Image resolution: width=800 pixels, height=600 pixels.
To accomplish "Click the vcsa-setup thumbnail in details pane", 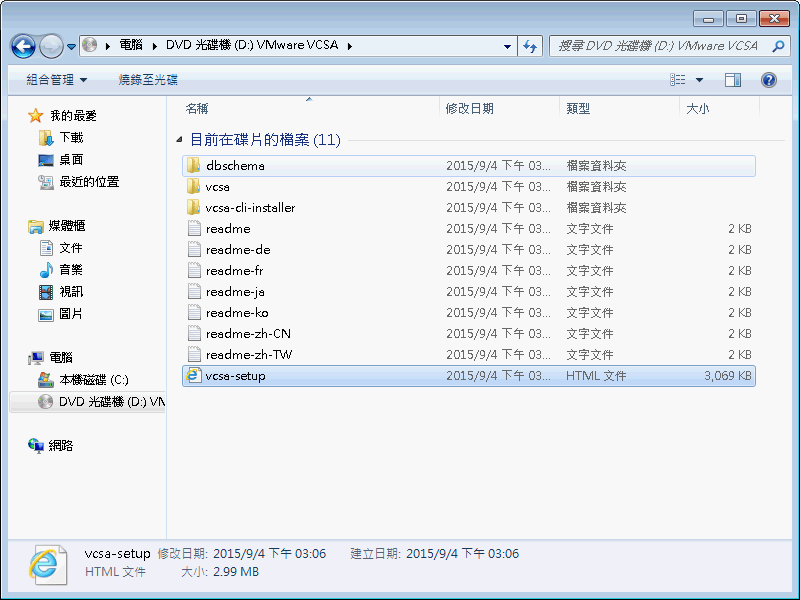I will tap(47, 565).
